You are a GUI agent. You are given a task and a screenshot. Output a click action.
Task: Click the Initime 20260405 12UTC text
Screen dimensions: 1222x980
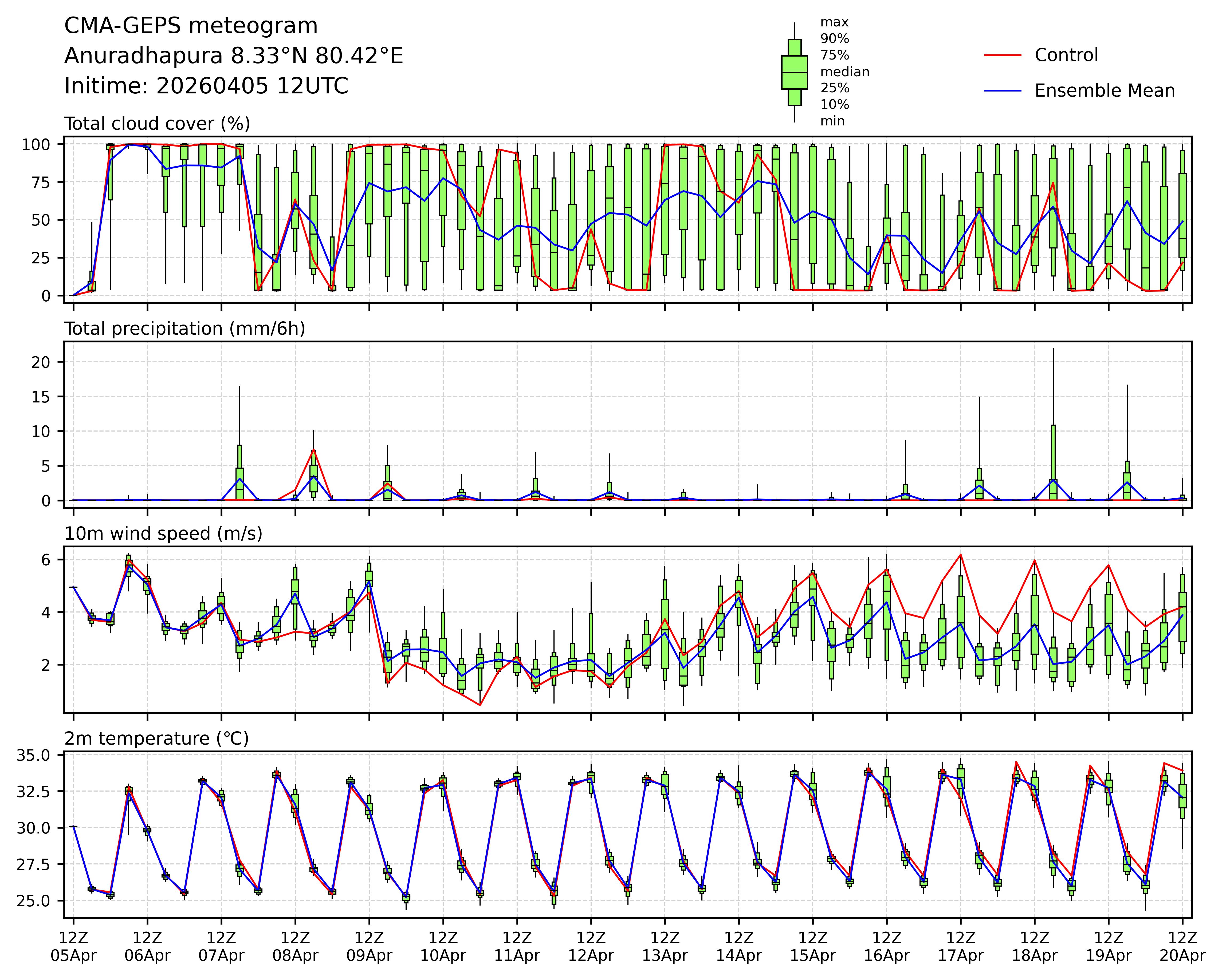click(x=206, y=86)
